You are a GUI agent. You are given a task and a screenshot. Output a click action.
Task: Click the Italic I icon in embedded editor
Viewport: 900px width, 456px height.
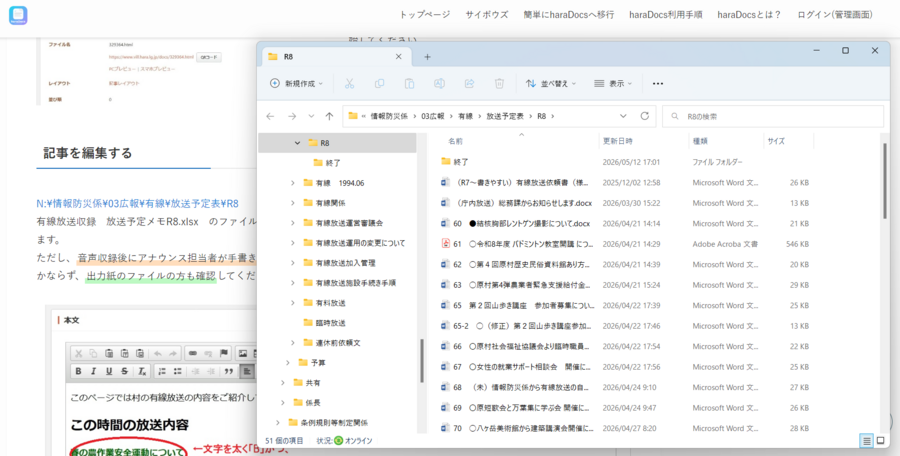pyautogui.click(x=94, y=371)
